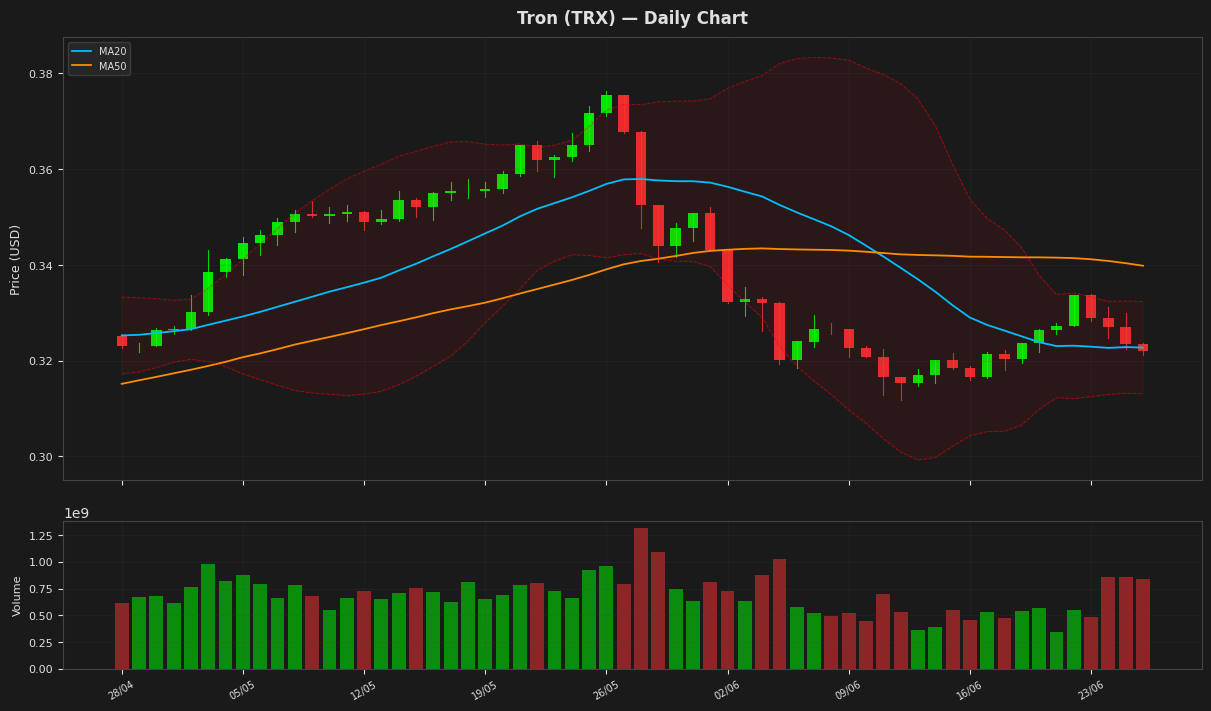Click the 0.32 price tick label
This screenshot has width=1211, height=711.
pyautogui.click(x=42, y=361)
